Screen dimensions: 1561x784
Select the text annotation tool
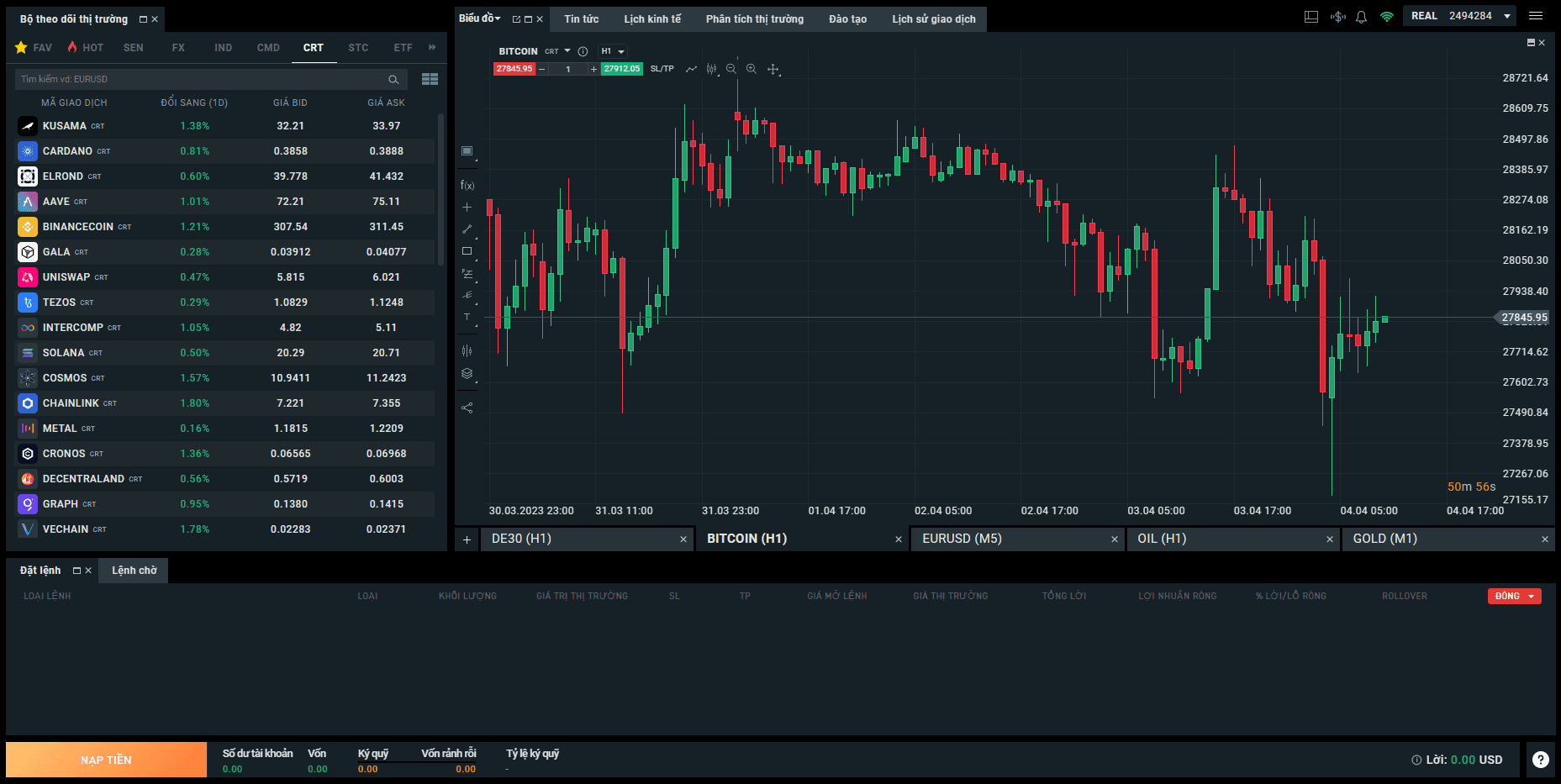[467, 317]
